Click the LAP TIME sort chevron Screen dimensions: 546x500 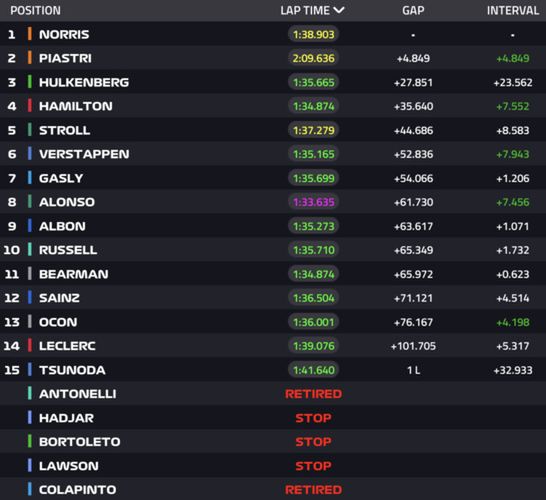(338, 10)
